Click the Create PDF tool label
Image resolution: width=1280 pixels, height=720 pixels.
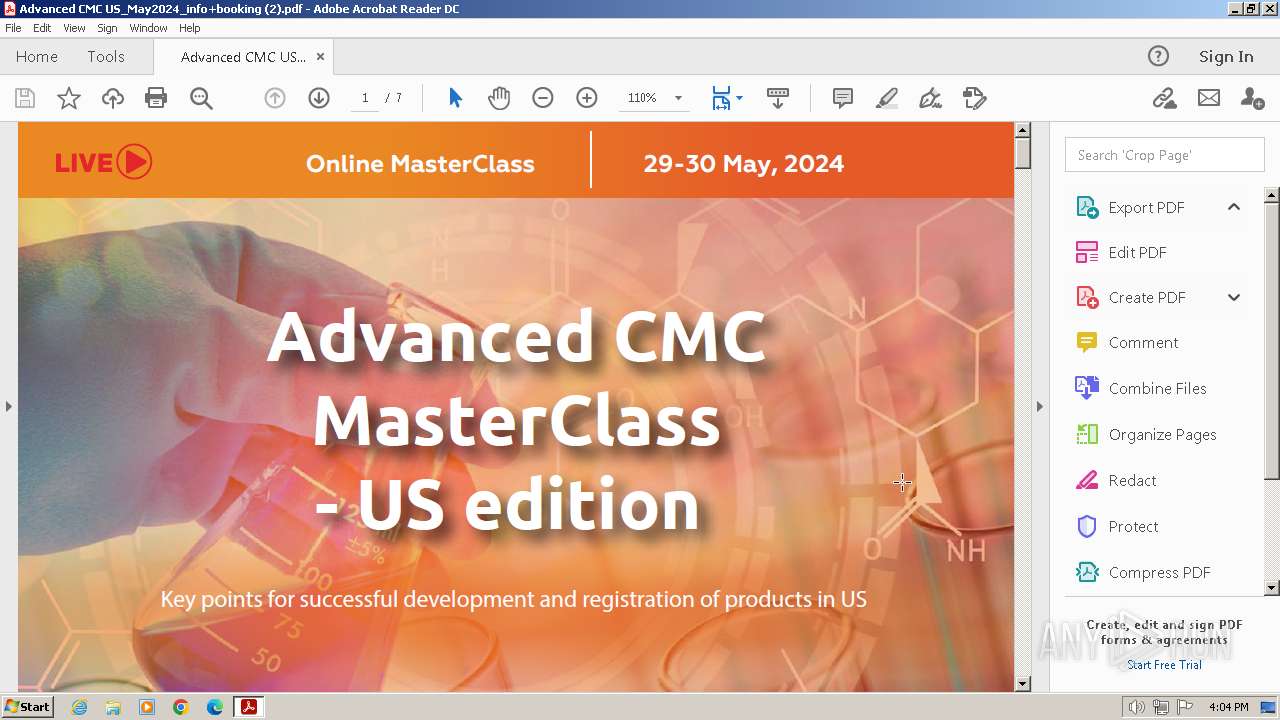coord(1147,298)
